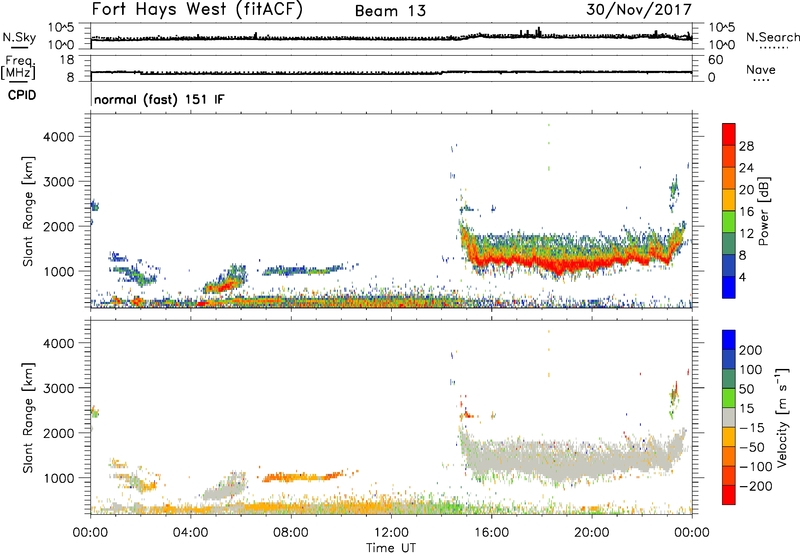The height and width of the screenshot is (554, 800).
Task: Select the '50' label on Velocity colorbar
Action: point(746,389)
